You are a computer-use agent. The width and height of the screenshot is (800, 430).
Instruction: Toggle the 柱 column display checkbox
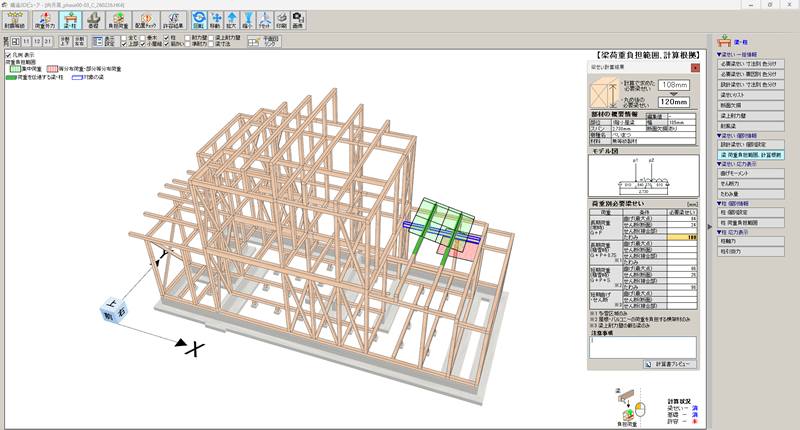point(169,37)
